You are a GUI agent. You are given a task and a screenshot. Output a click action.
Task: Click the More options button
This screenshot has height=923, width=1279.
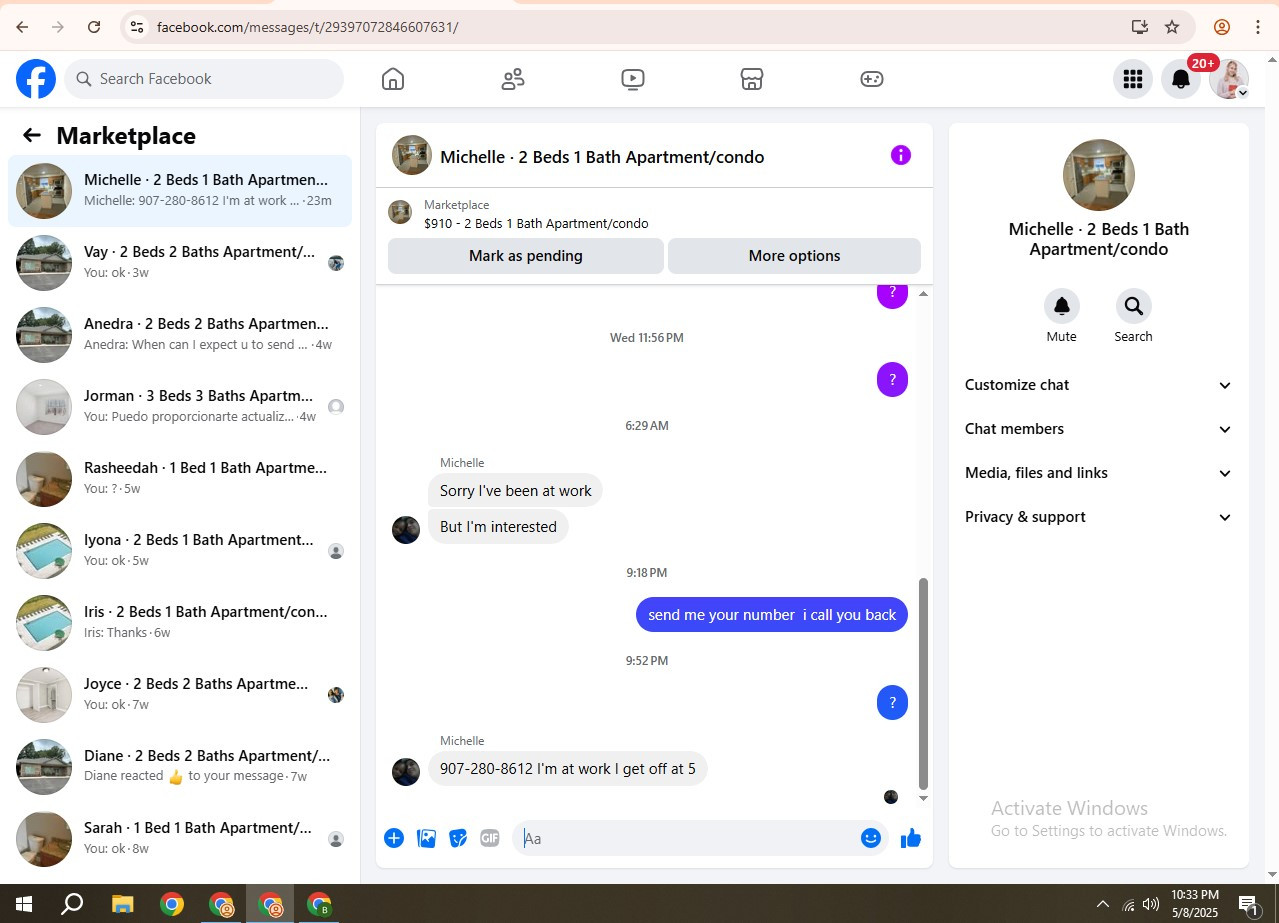[794, 256]
